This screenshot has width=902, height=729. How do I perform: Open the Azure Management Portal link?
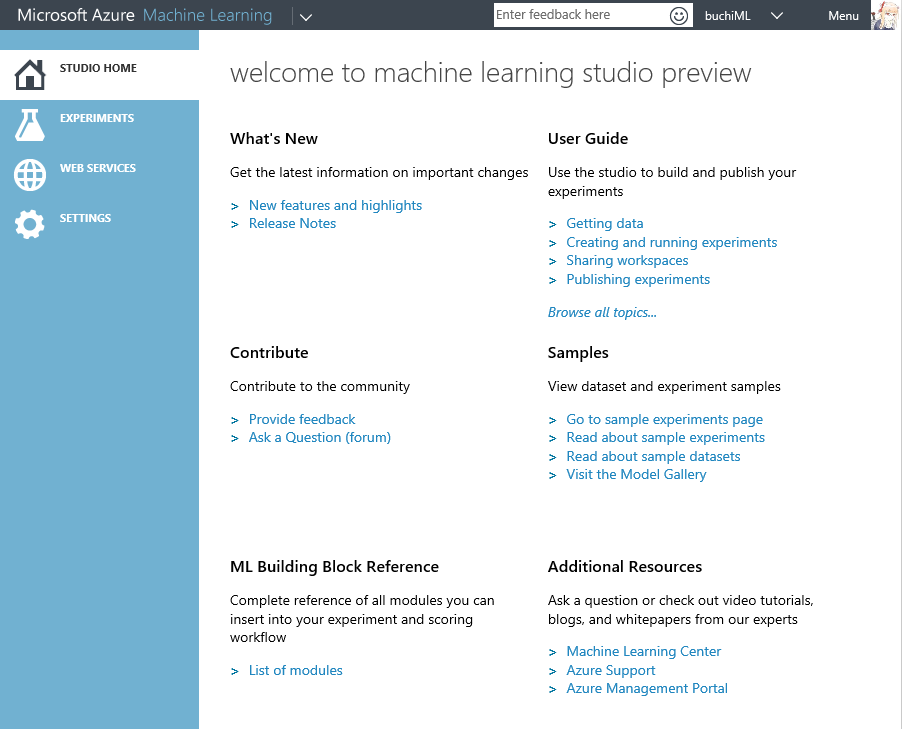pyautogui.click(x=647, y=689)
